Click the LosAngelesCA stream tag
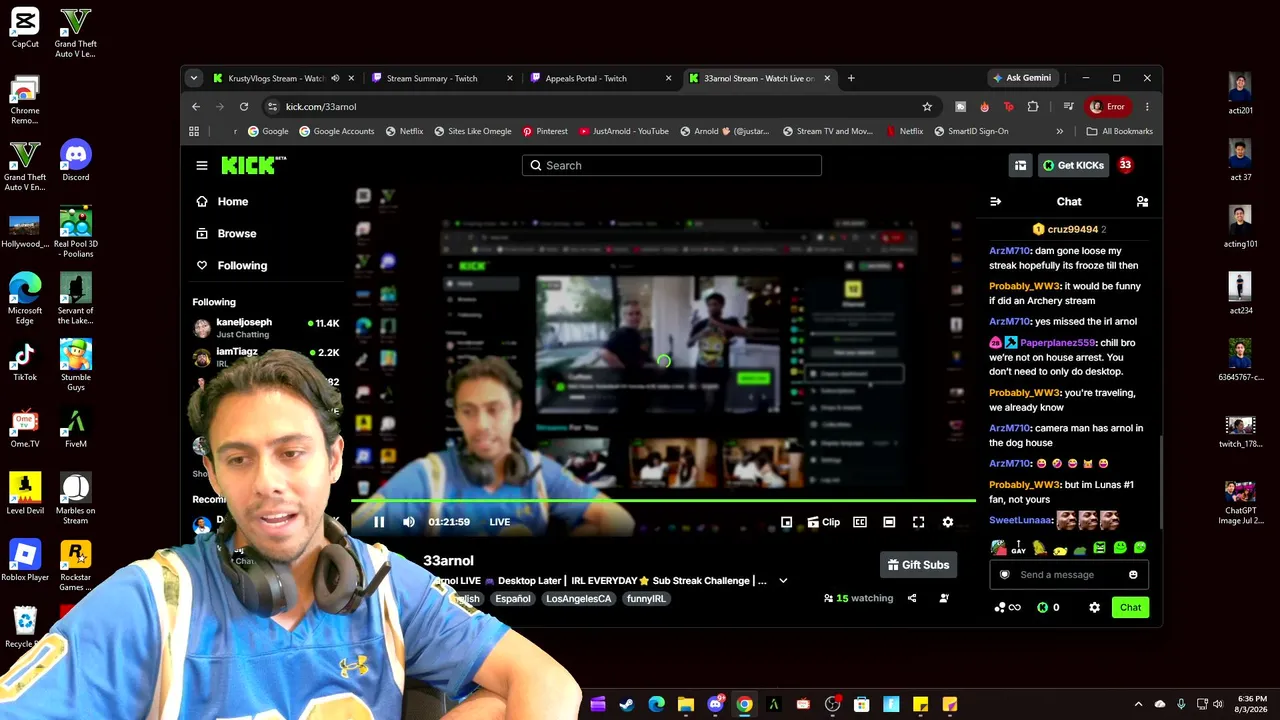 point(578,599)
